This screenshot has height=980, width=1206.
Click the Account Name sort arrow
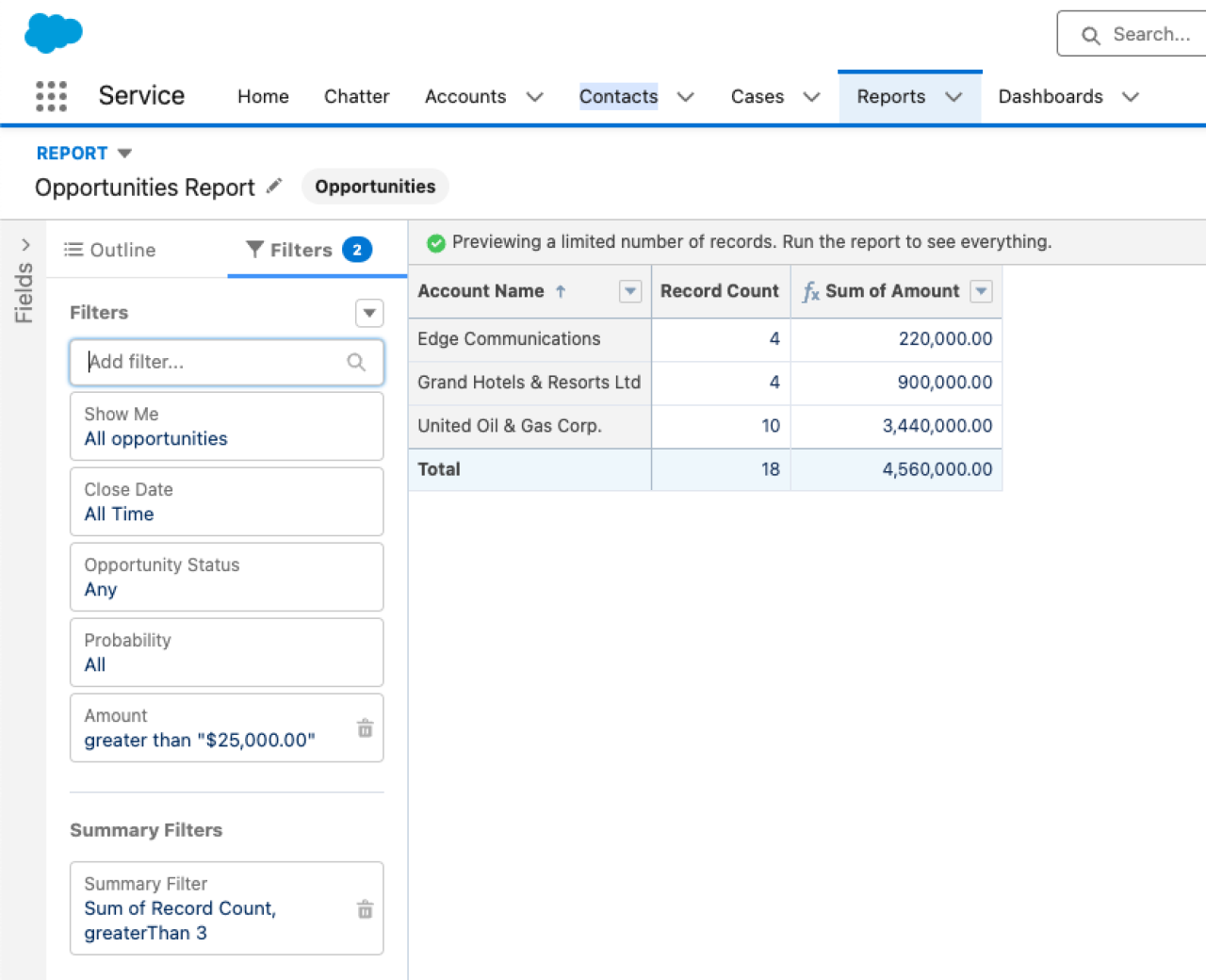click(561, 291)
